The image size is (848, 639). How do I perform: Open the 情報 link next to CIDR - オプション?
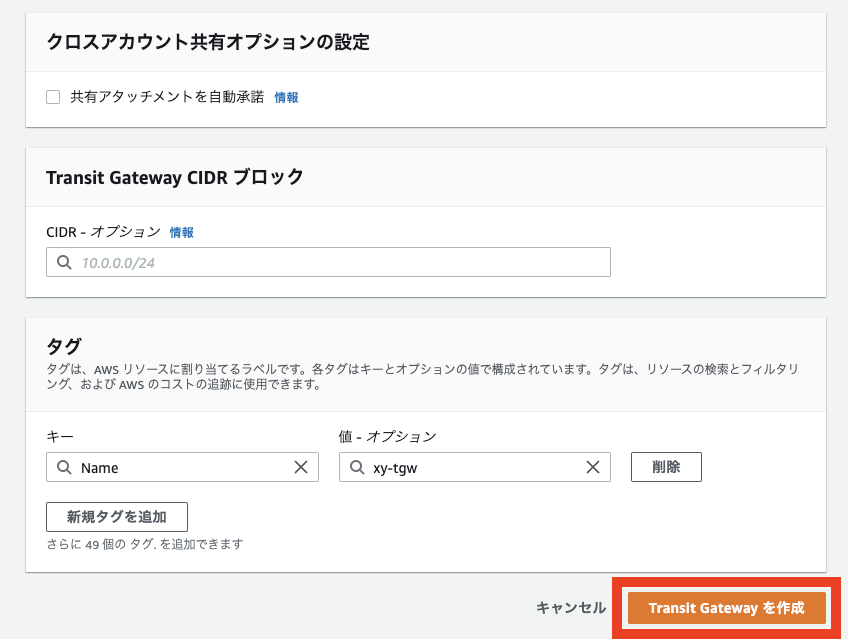182,231
